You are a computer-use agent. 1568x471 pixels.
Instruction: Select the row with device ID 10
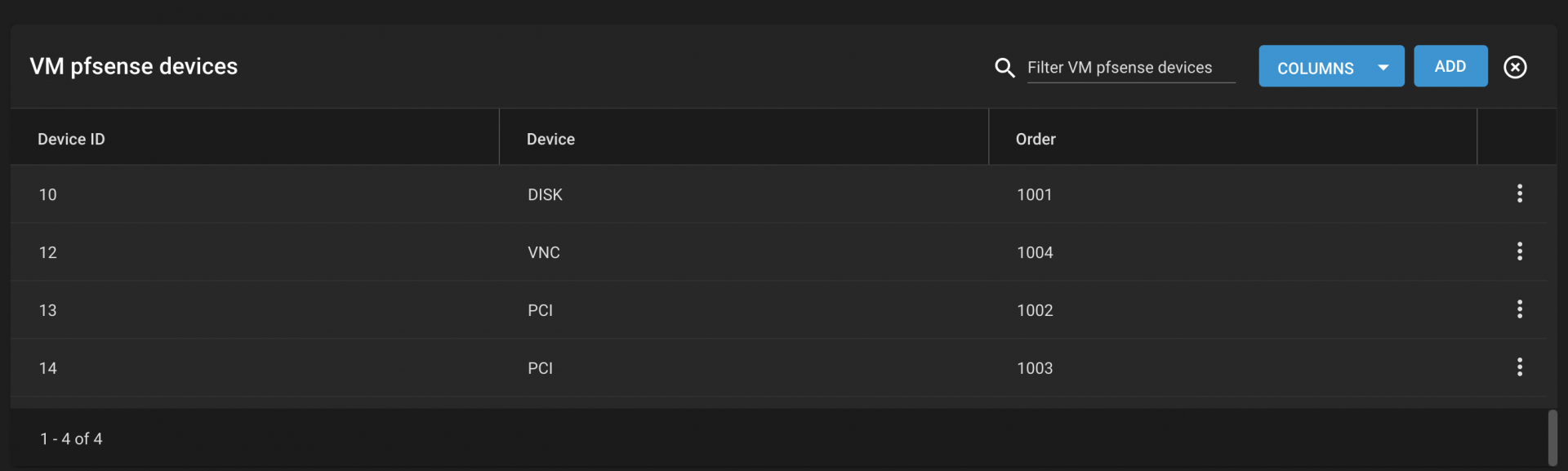pos(778,194)
